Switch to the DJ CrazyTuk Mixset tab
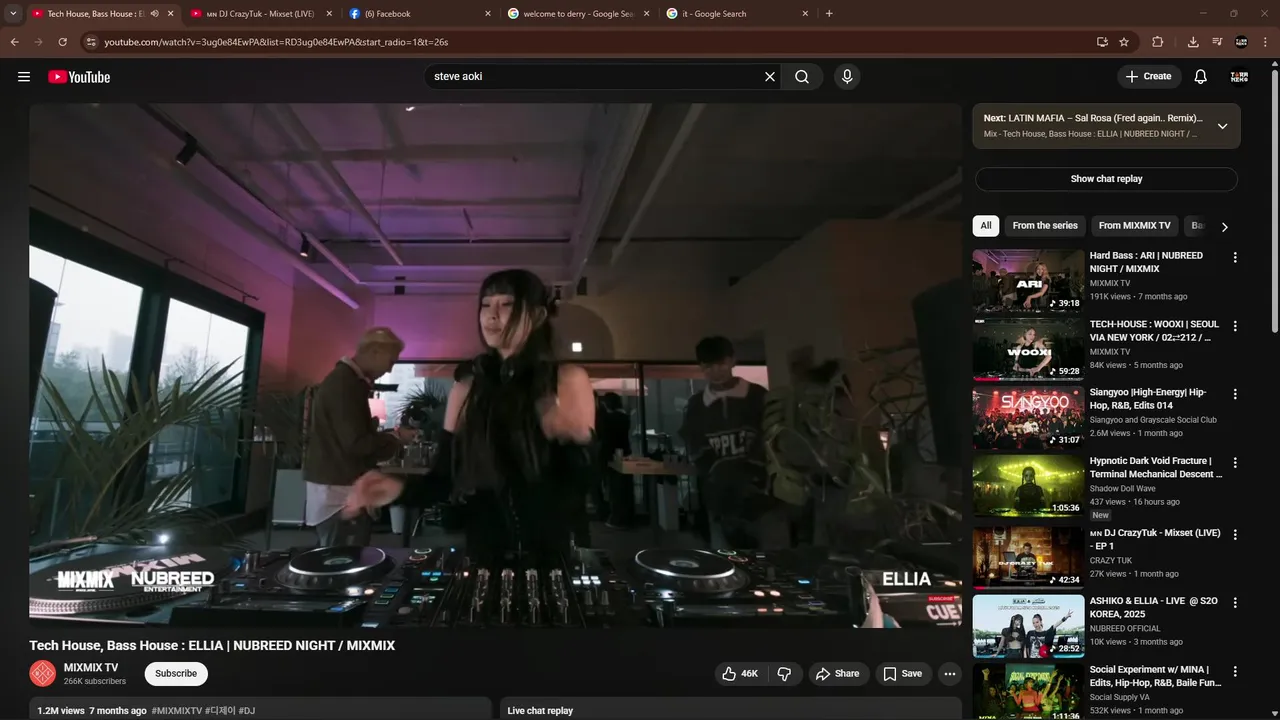Screen dimensions: 1280x720 (260, 14)
